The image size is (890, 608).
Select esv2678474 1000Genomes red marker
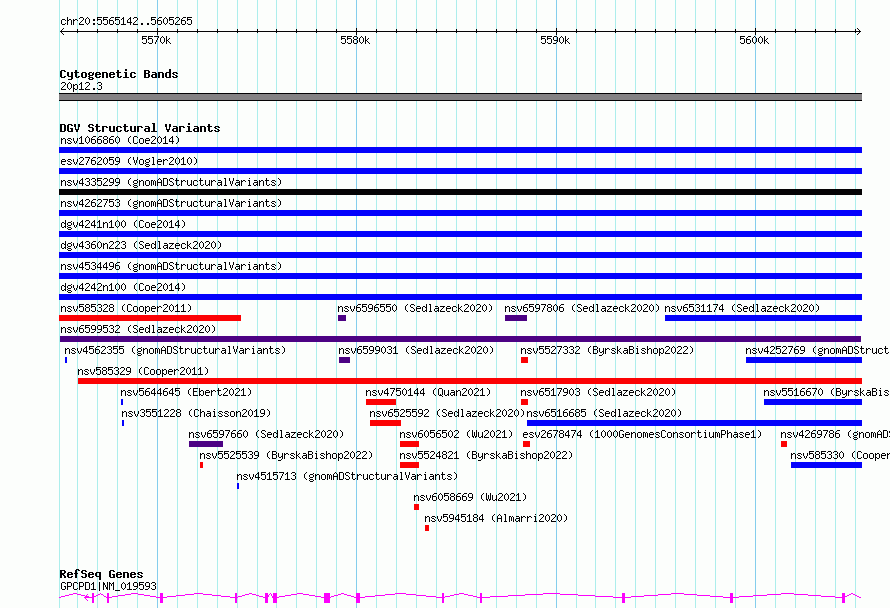click(x=526, y=444)
